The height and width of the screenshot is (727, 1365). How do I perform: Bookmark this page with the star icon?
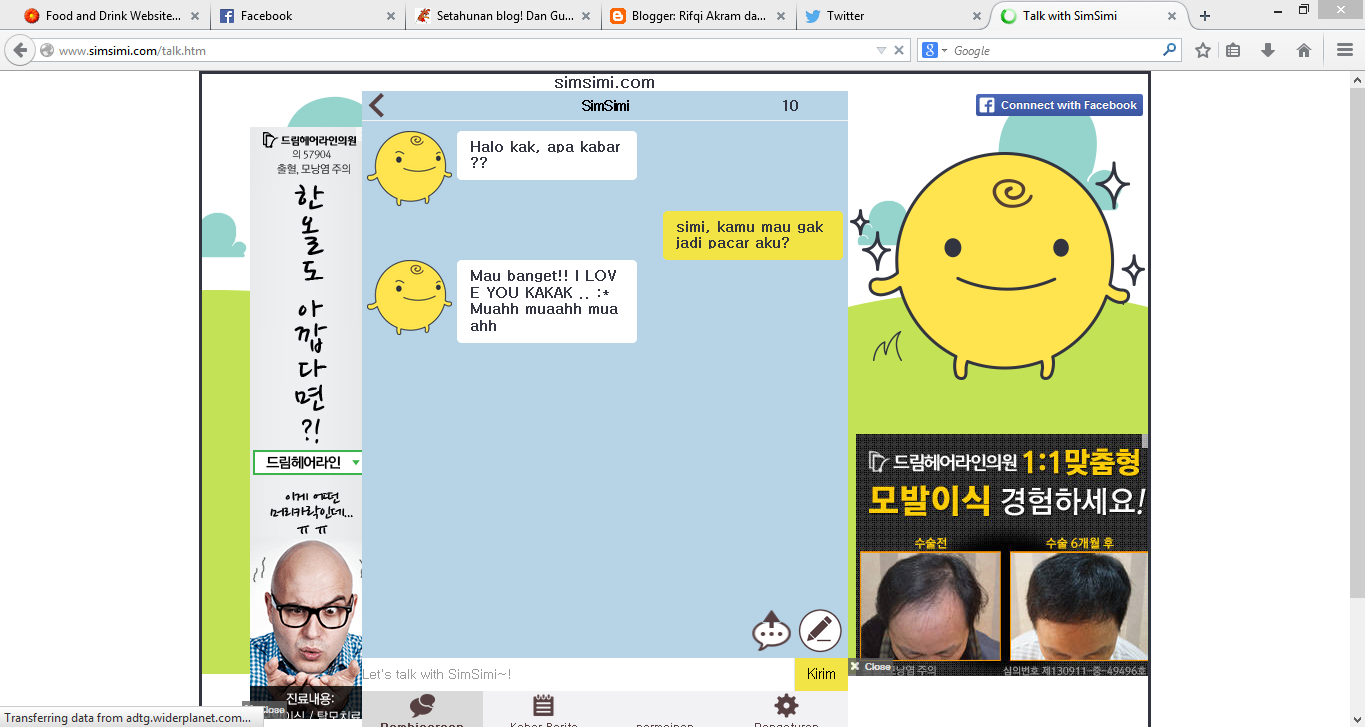point(1203,50)
